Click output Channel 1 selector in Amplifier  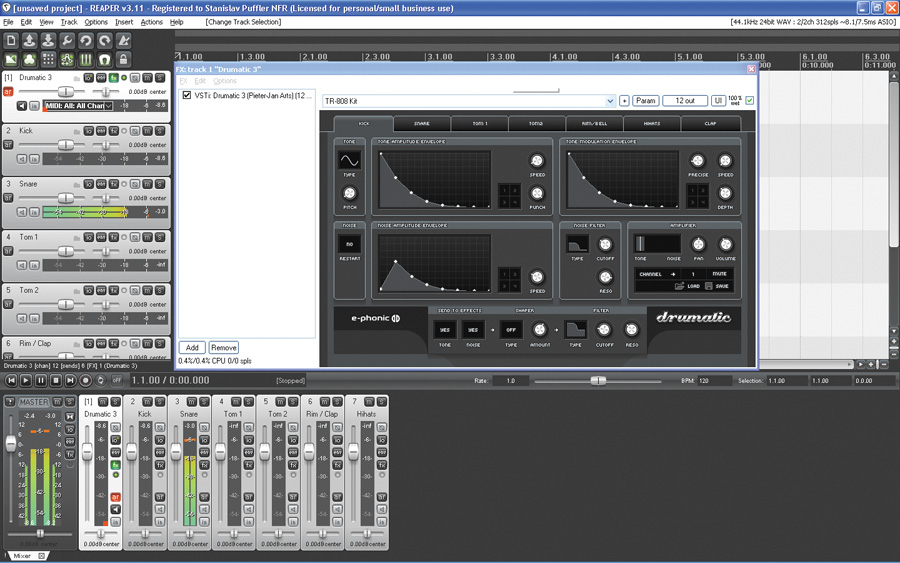[693, 274]
